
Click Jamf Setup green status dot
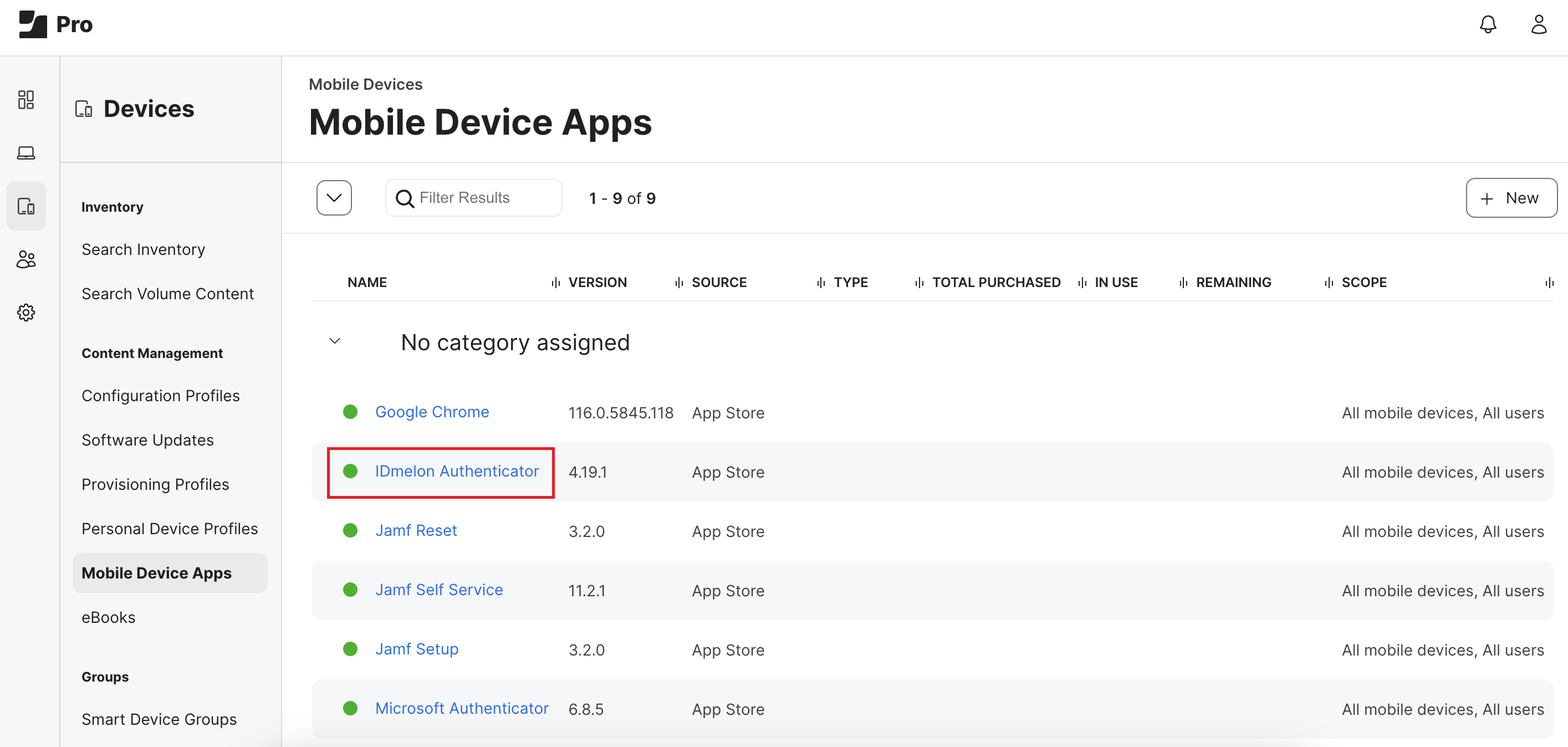click(350, 649)
